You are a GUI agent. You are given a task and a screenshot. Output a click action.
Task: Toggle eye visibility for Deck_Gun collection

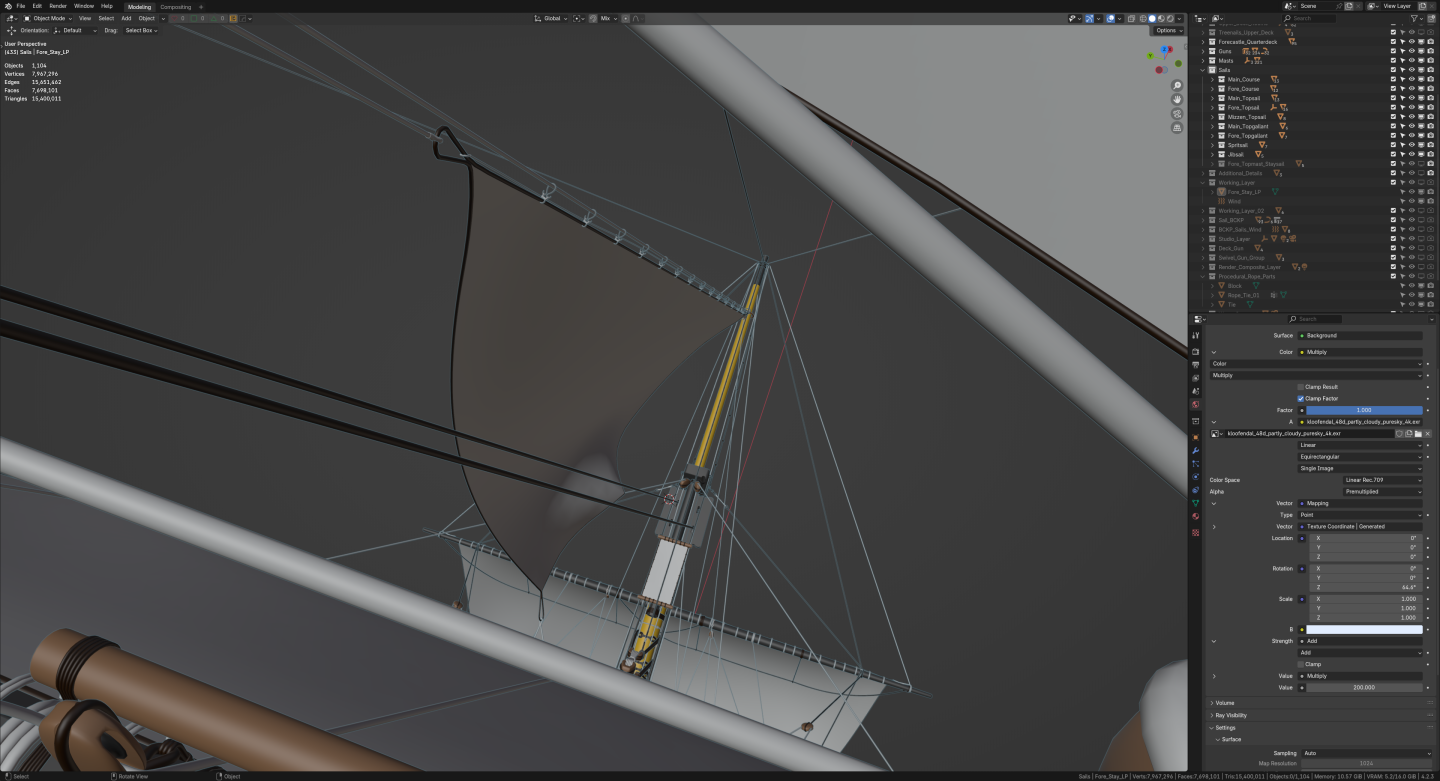click(1412, 248)
